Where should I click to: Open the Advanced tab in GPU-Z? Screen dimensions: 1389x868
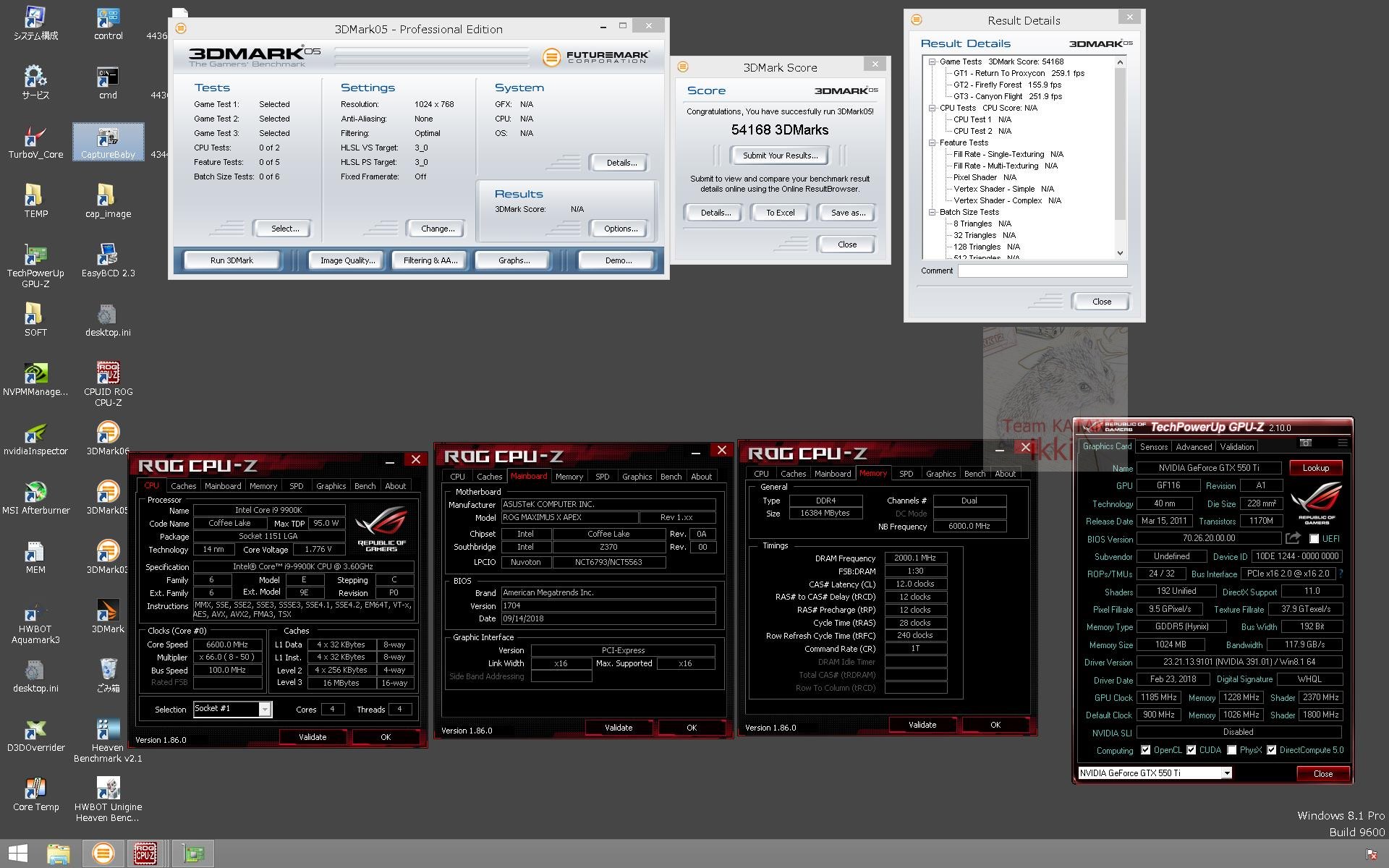pos(1194,447)
